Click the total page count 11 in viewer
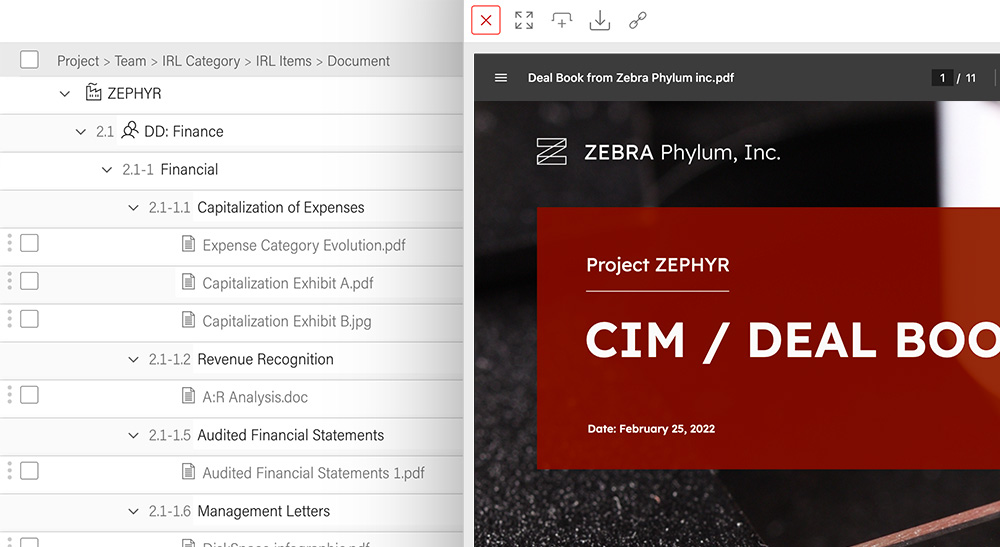The height and width of the screenshot is (547, 1000). coord(970,78)
